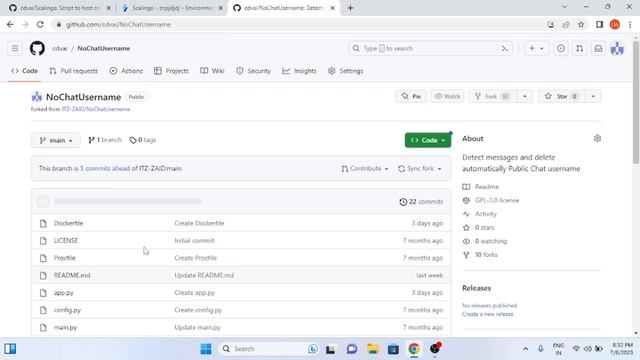Open Chrome from the taskbar

coord(414,349)
